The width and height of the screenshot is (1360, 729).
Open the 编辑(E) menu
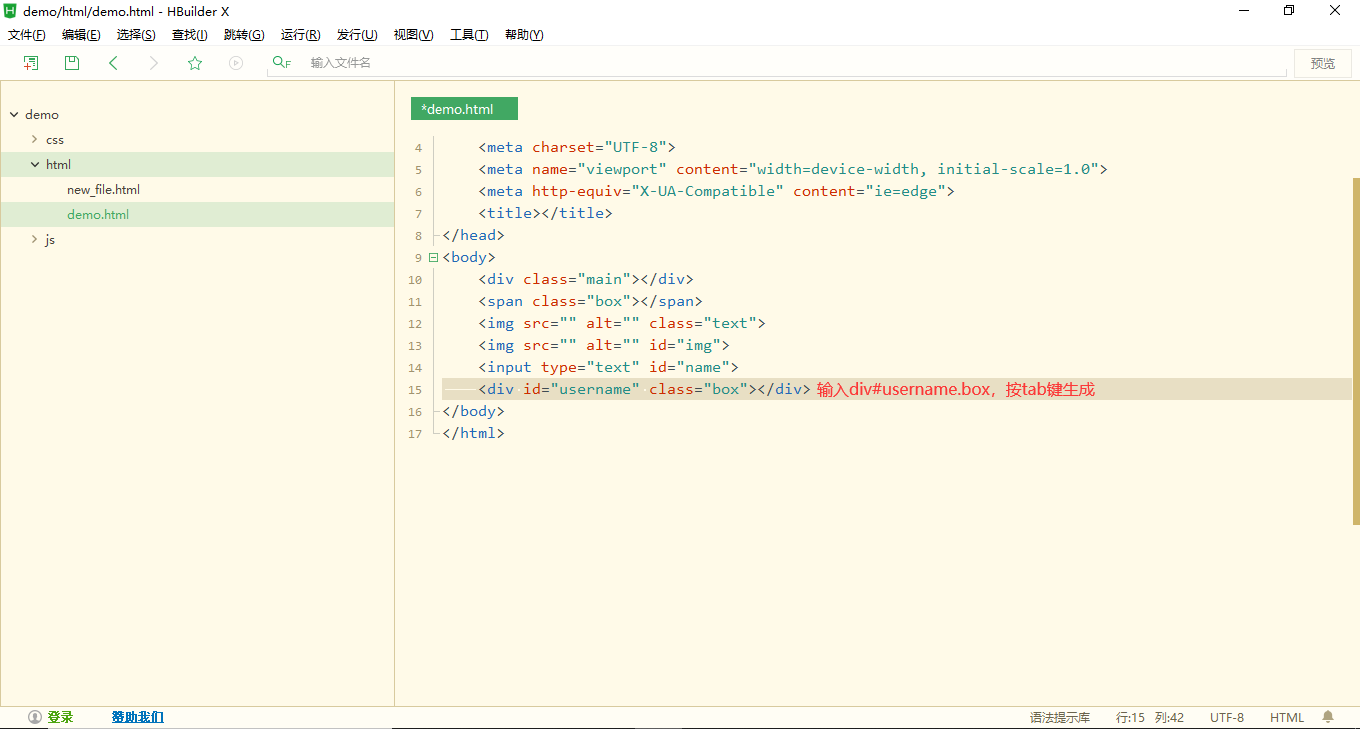pyautogui.click(x=81, y=35)
